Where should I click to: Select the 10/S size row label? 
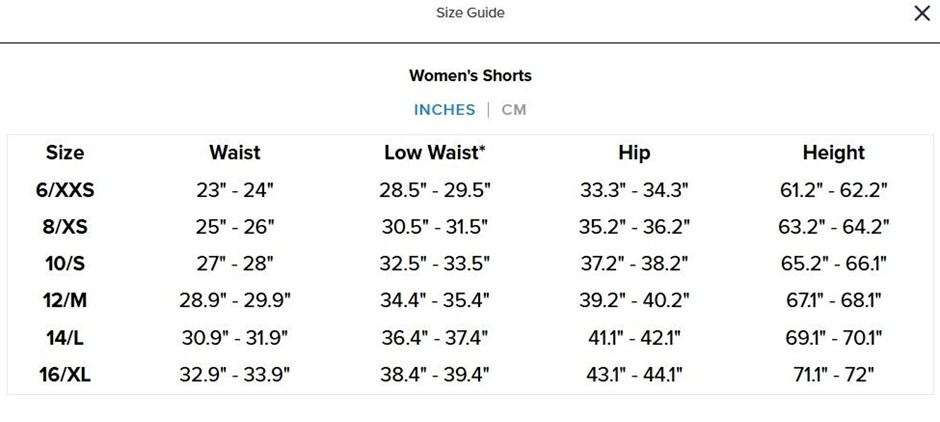(x=65, y=264)
